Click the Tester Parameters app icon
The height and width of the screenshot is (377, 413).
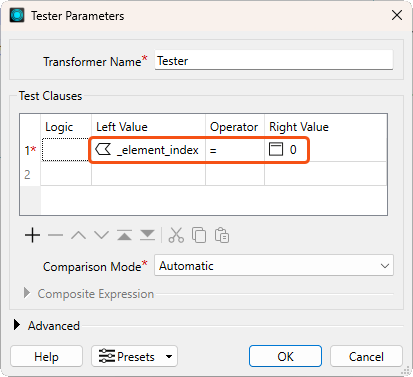pos(17,15)
